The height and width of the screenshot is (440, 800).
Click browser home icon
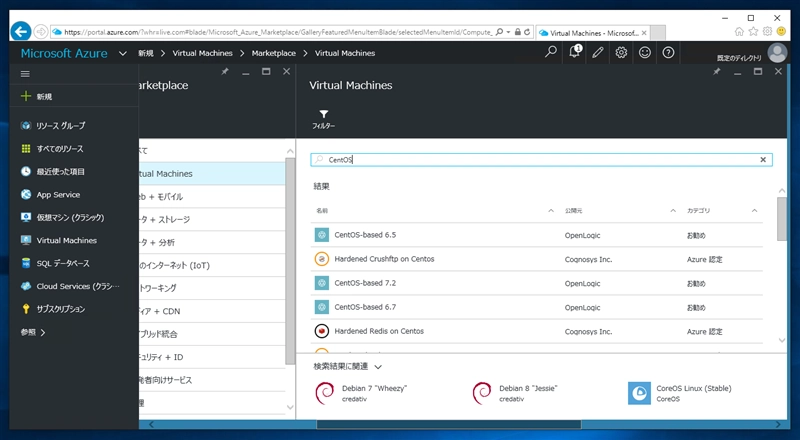tap(739, 32)
